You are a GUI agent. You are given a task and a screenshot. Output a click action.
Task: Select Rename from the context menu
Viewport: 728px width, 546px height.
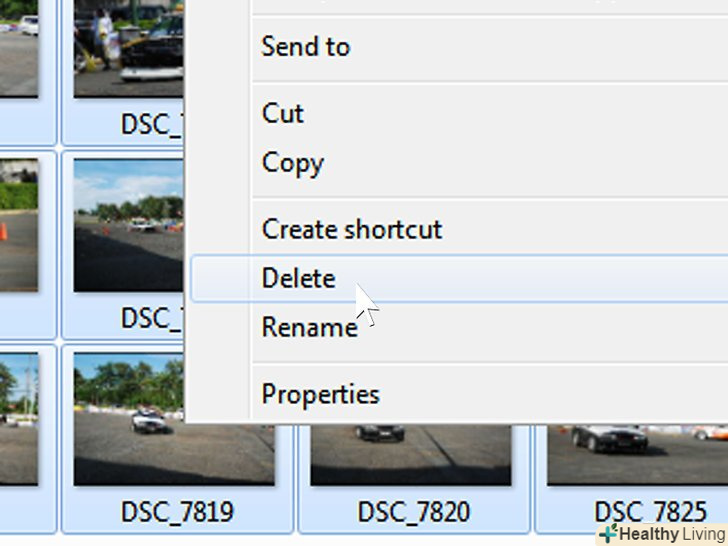point(309,327)
